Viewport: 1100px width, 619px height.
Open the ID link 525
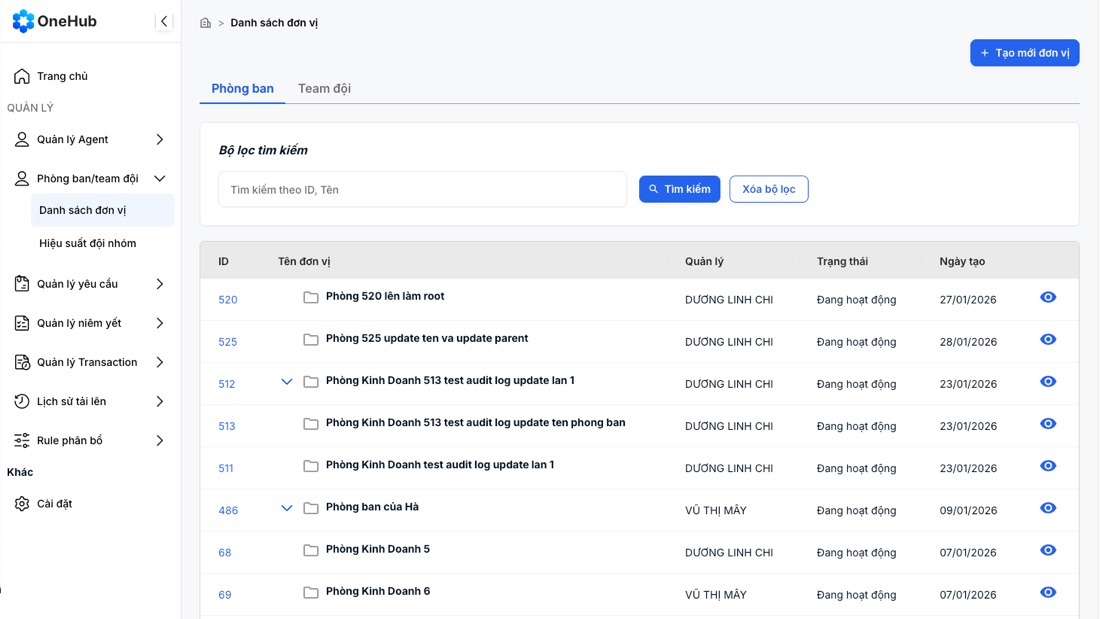click(228, 342)
